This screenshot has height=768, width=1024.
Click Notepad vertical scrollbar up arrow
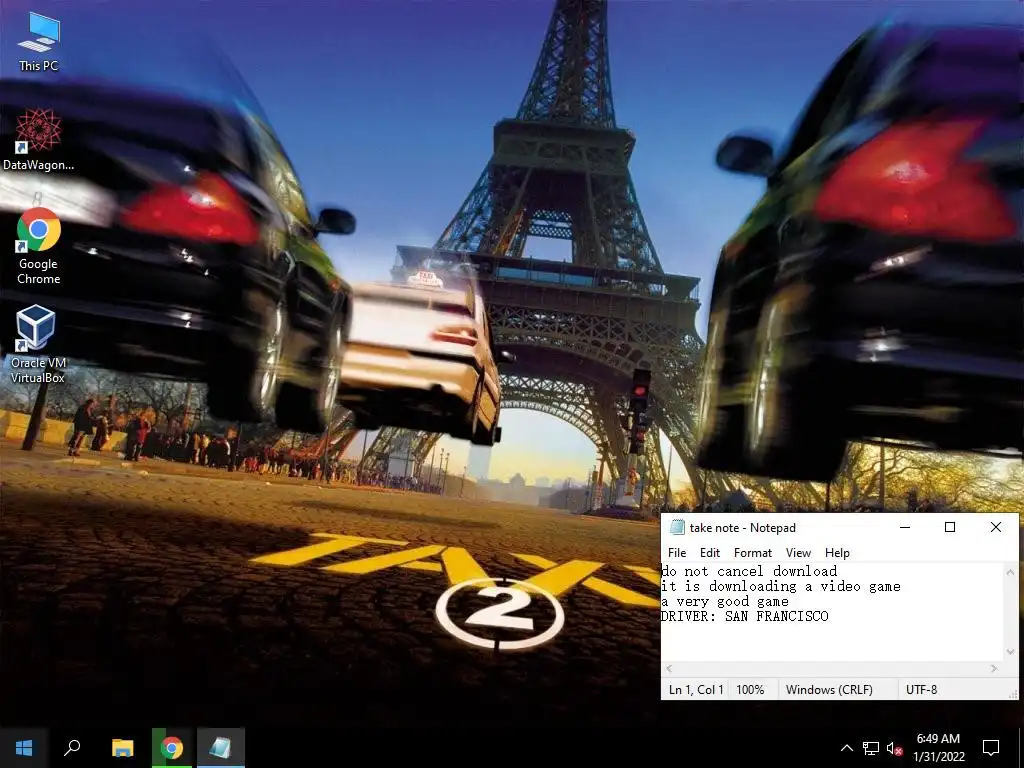click(1011, 572)
